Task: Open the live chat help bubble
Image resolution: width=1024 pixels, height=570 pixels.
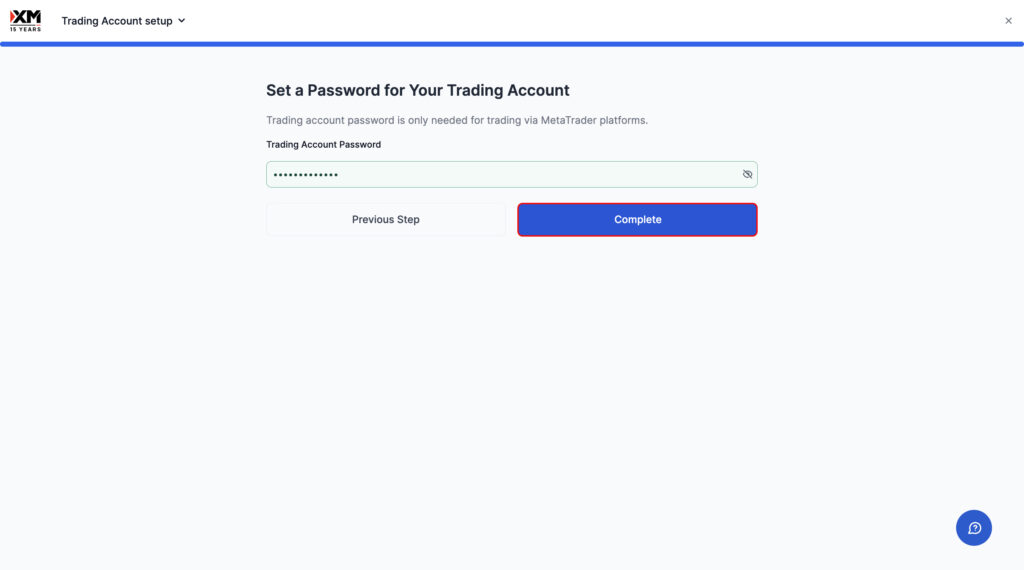Action: click(973, 528)
